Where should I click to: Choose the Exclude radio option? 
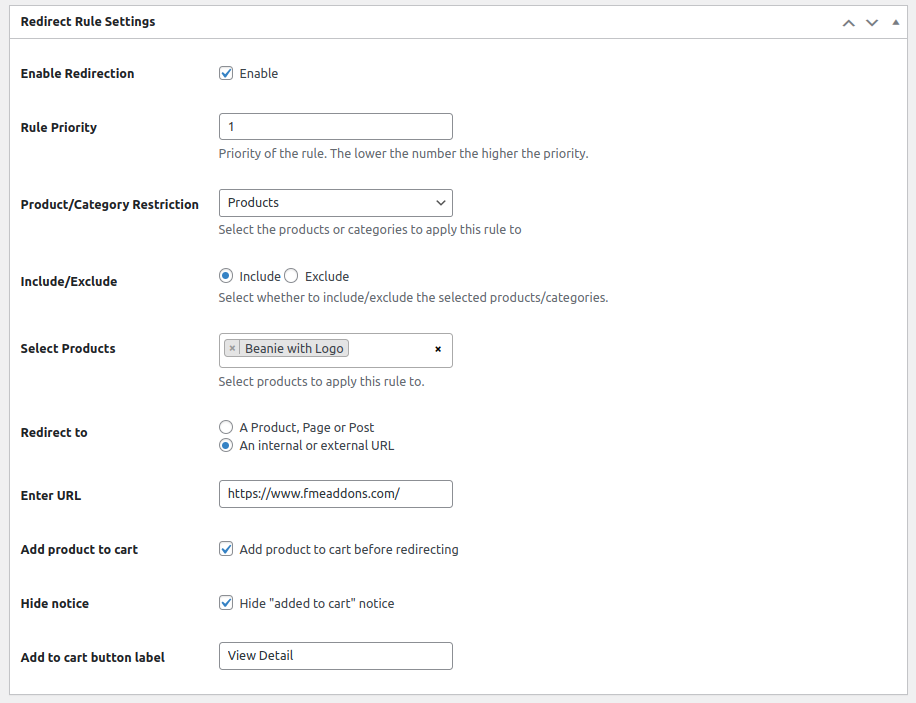coord(291,276)
